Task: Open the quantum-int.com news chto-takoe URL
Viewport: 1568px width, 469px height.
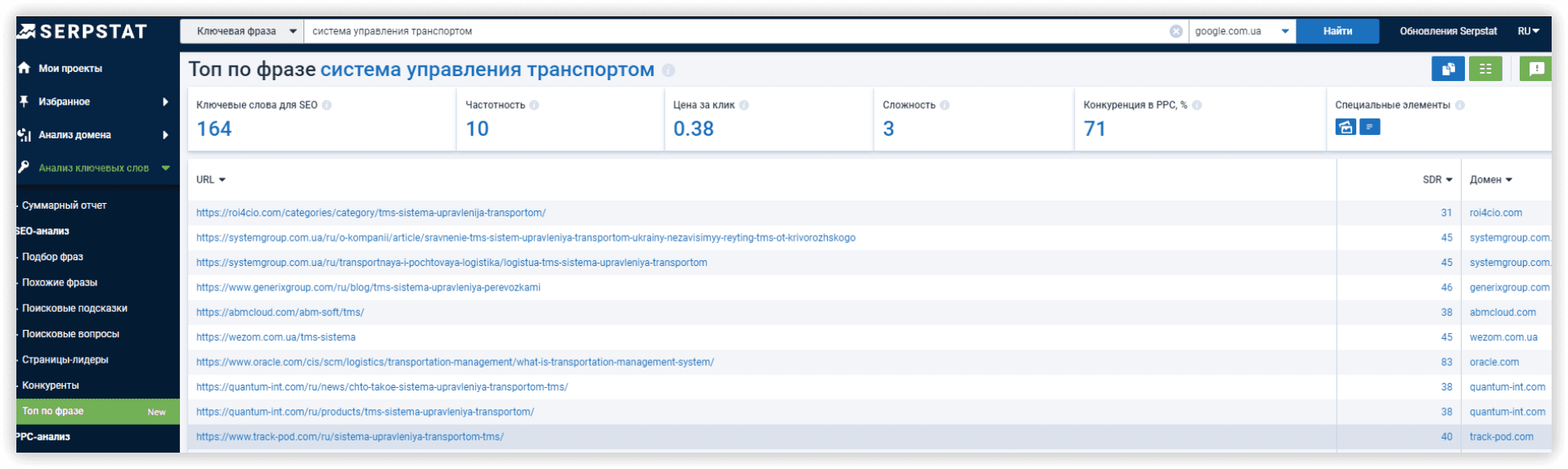Action: pos(382,387)
